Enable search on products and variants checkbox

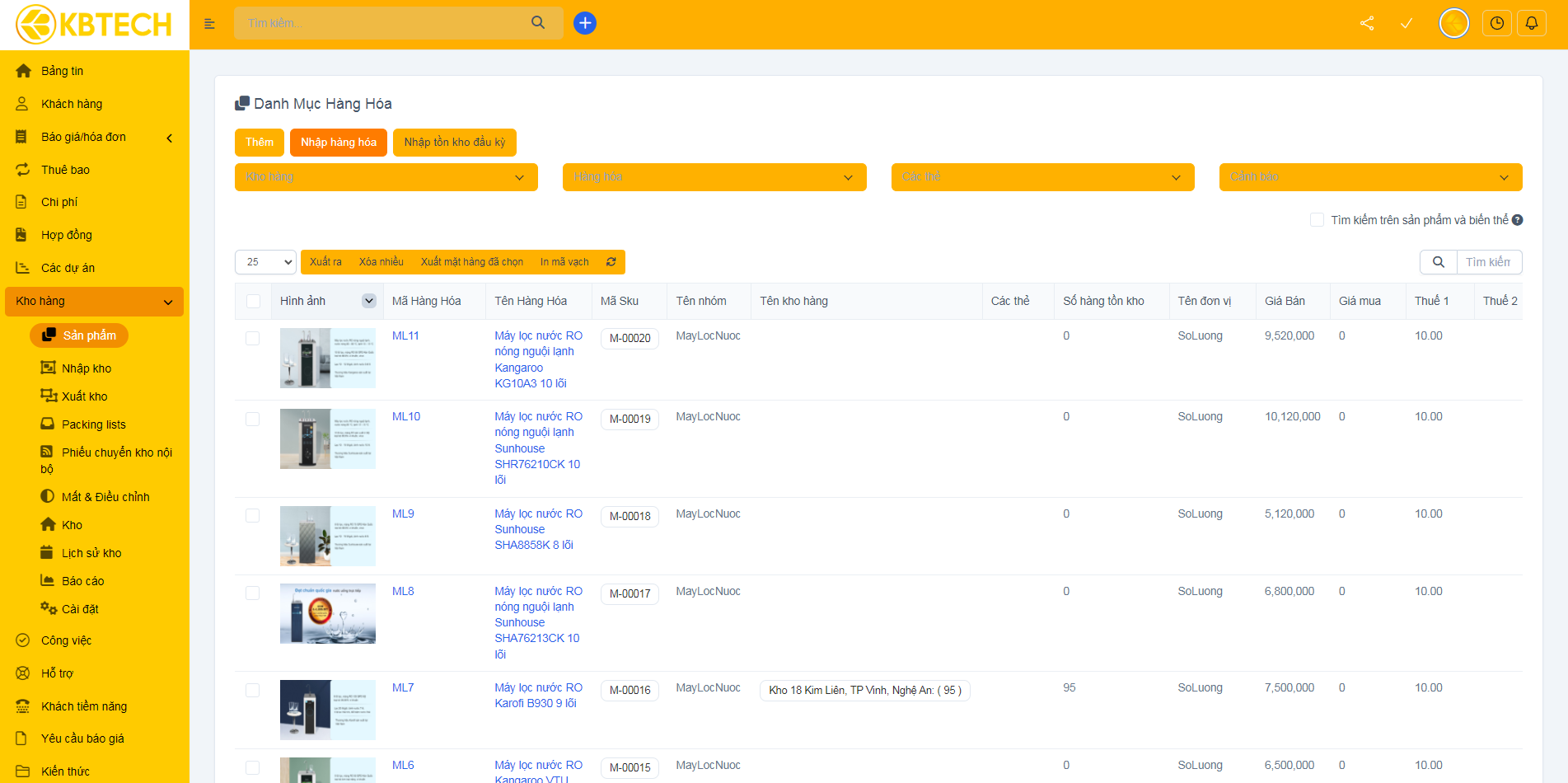coord(1317,220)
